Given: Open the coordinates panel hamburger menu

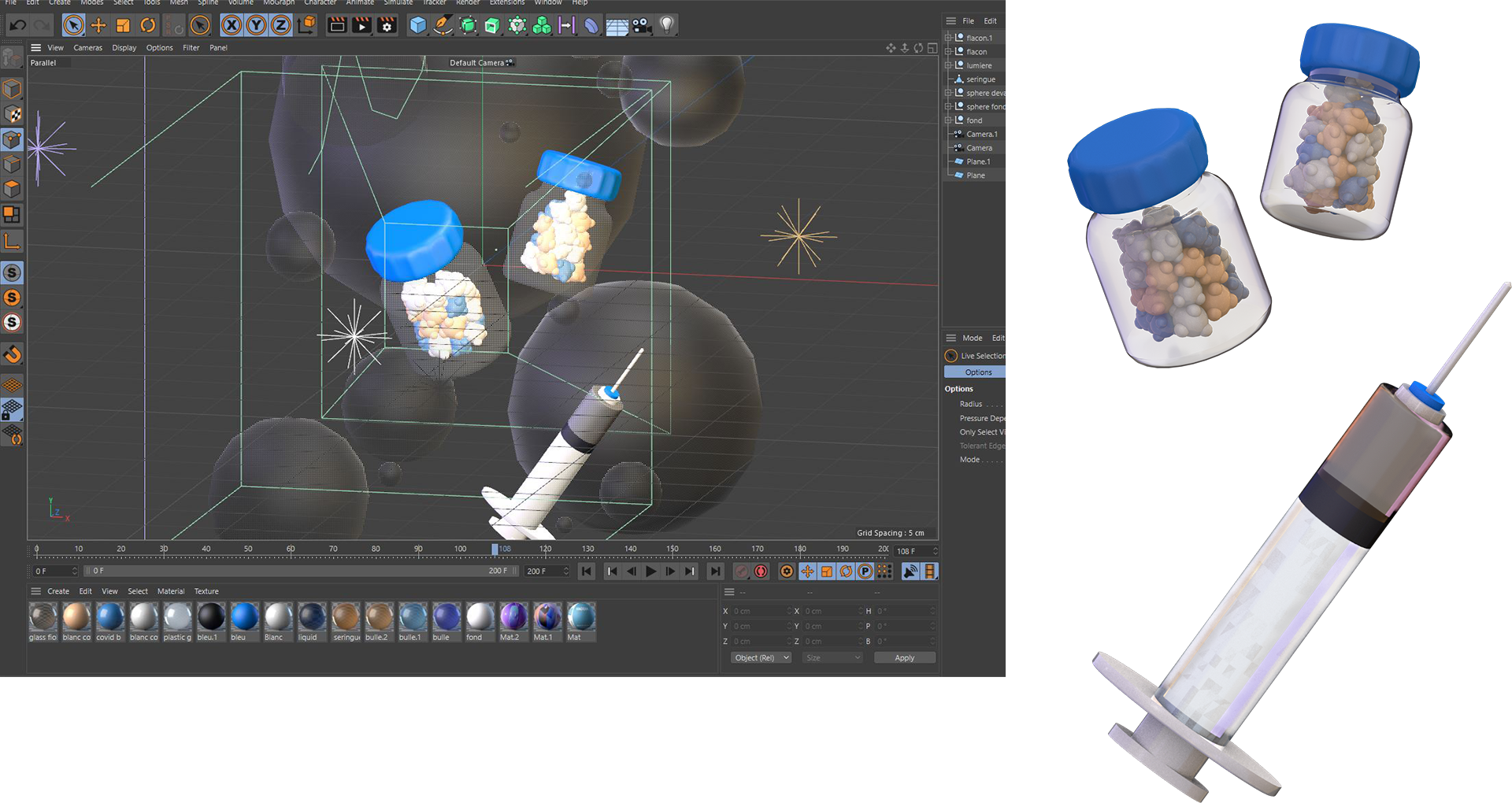Looking at the screenshot, I should (729, 592).
